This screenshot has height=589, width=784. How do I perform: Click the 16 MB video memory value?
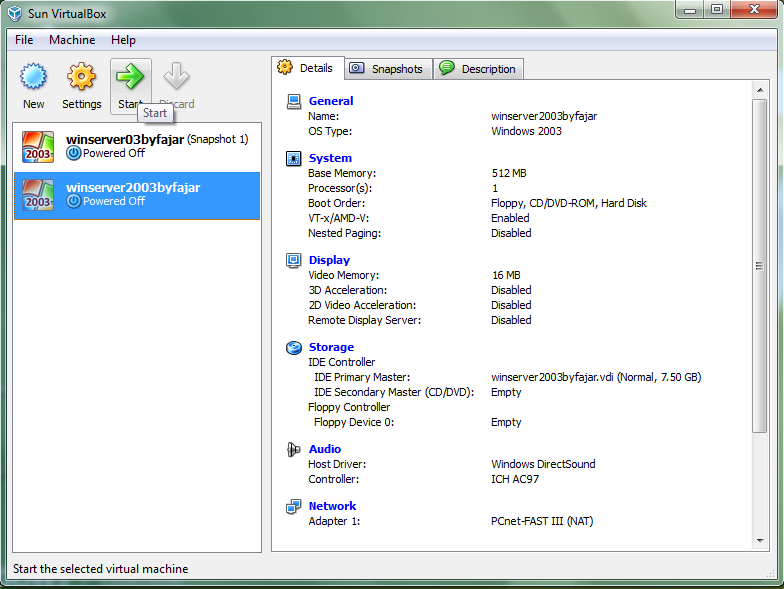click(x=506, y=275)
